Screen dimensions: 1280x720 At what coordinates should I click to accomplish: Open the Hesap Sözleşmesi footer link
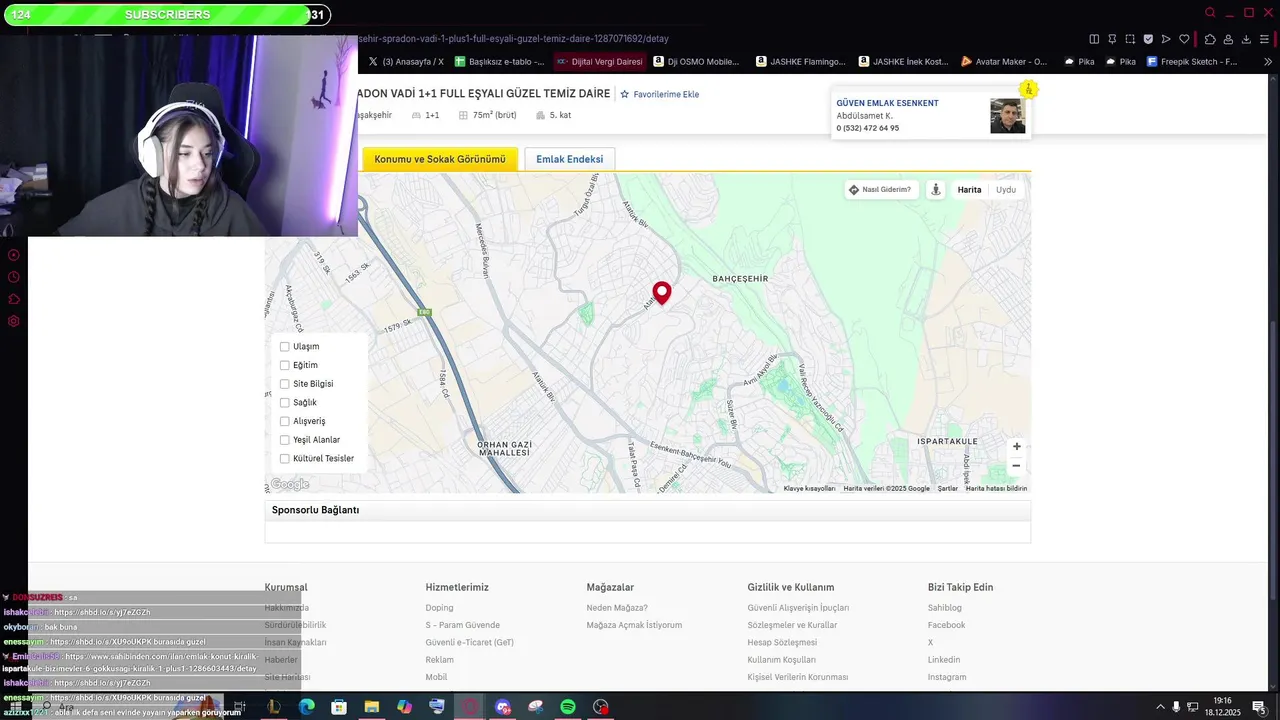point(782,642)
